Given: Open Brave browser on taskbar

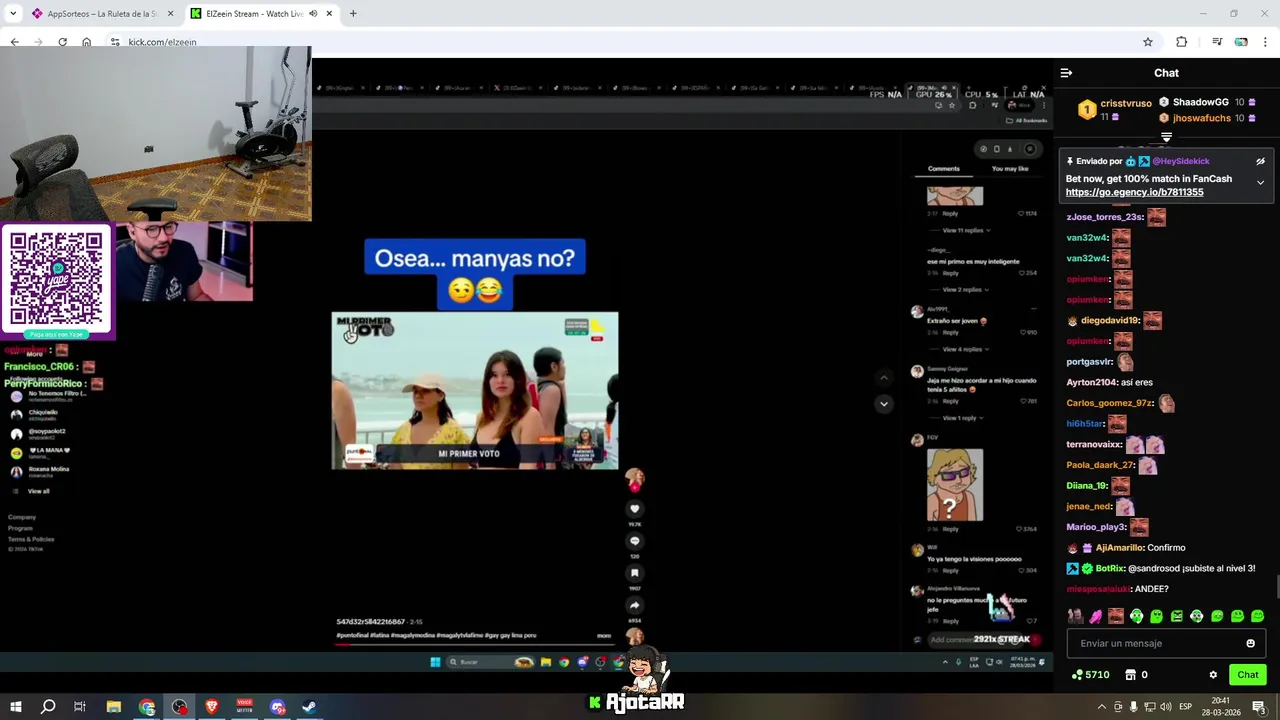Looking at the screenshot, I should (212, 707).
